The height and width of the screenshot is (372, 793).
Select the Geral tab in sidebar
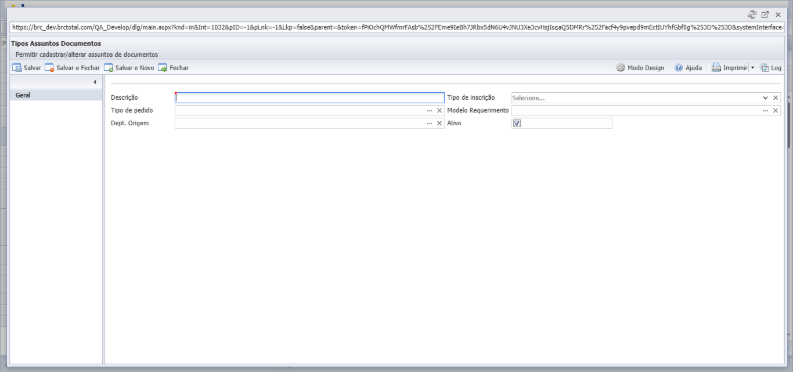(x=56, y=95)
